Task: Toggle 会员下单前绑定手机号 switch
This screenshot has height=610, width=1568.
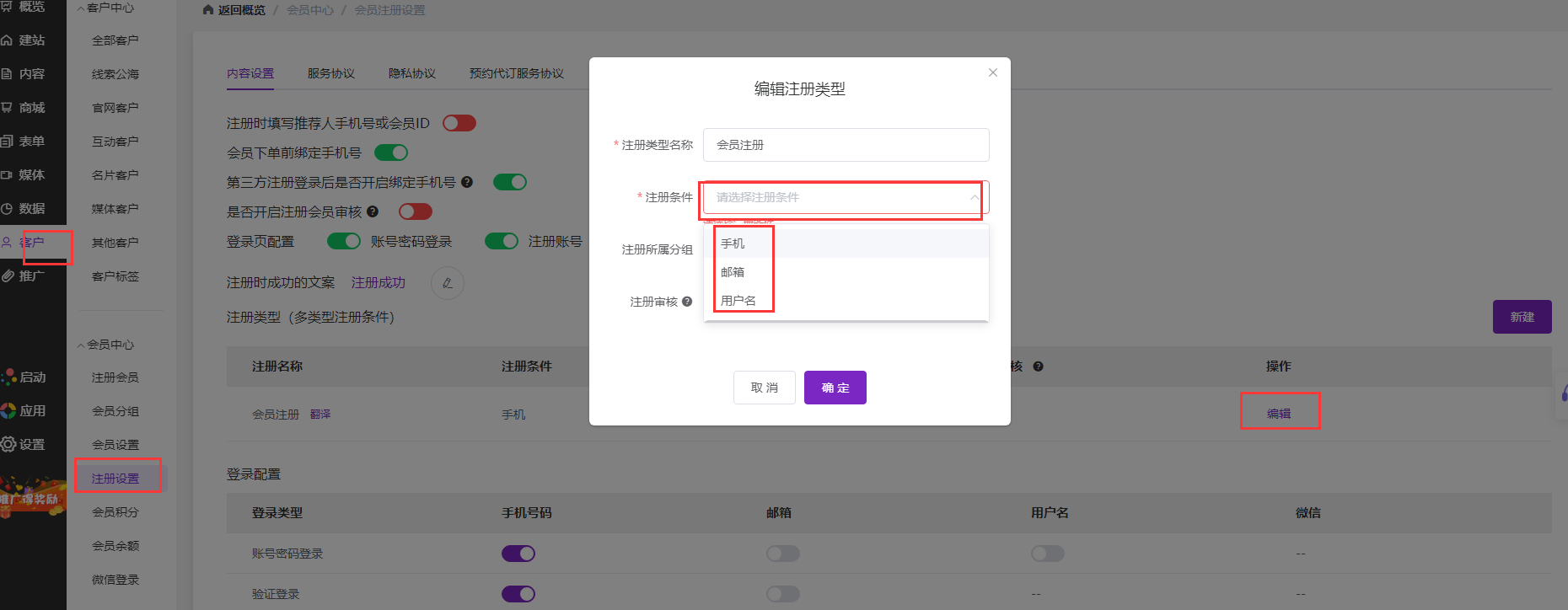Action: (x=391, y=152)
